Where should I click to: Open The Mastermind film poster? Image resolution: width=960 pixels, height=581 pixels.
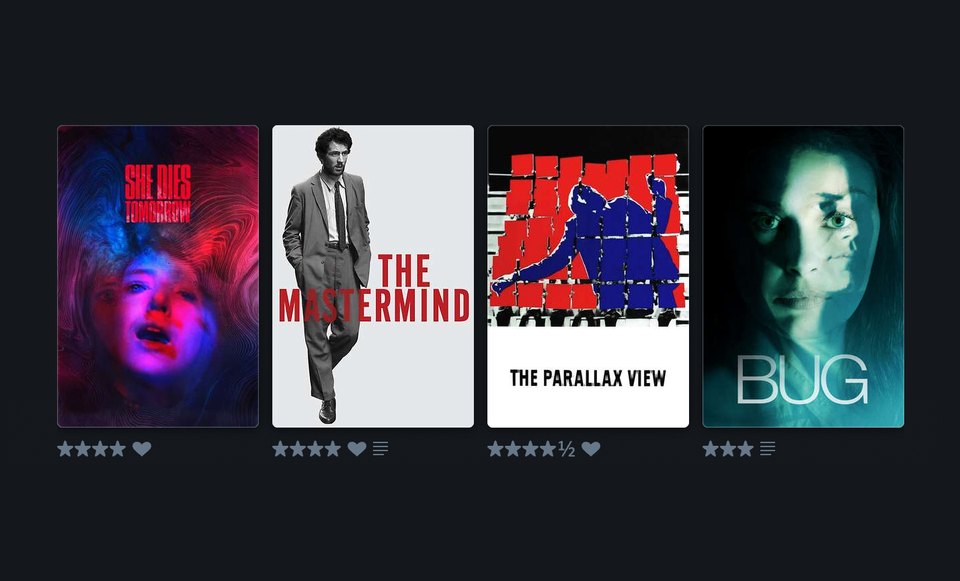[373, 276]
